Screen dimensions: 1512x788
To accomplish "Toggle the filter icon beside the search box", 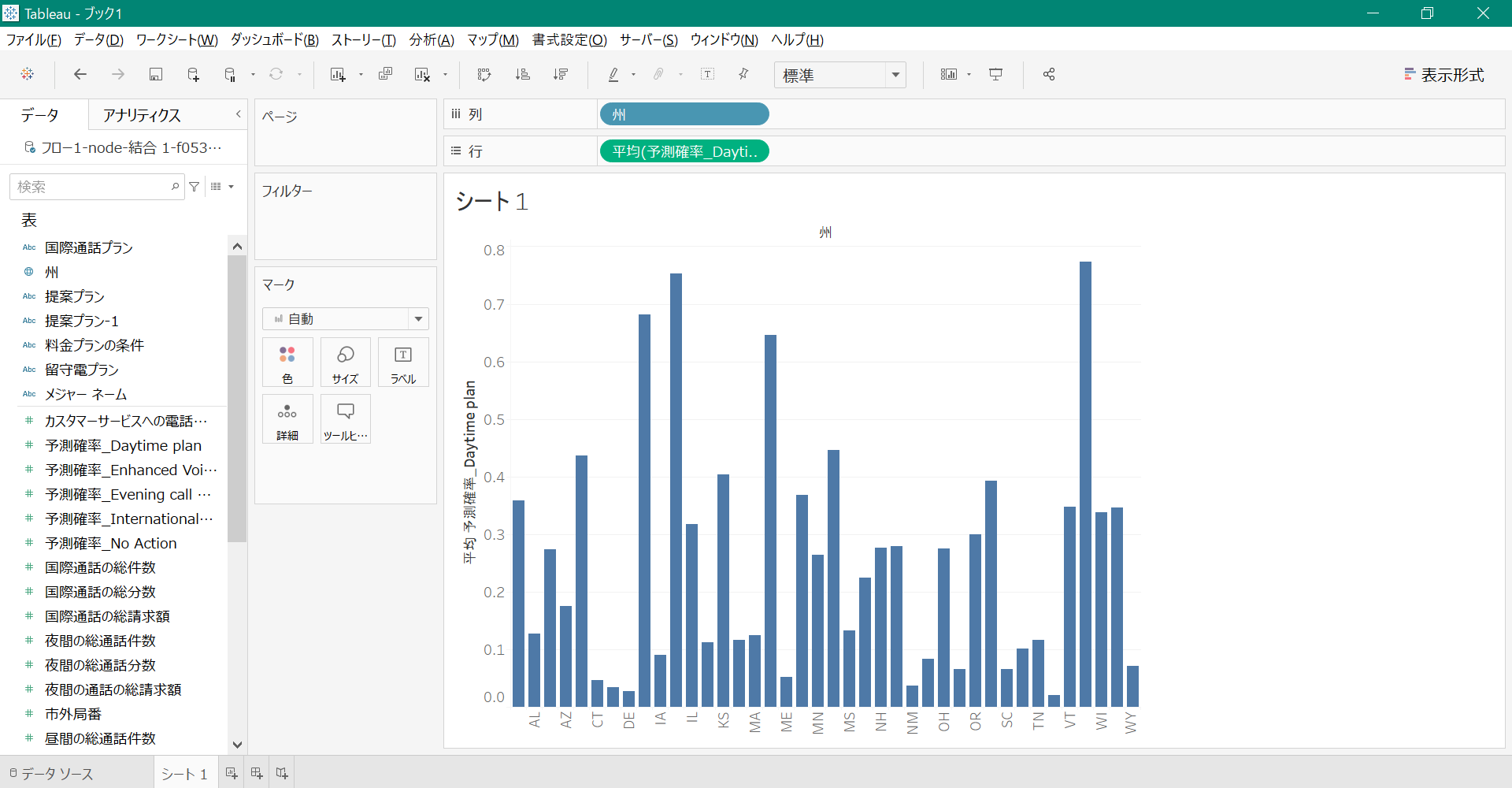I will [195, 187].
